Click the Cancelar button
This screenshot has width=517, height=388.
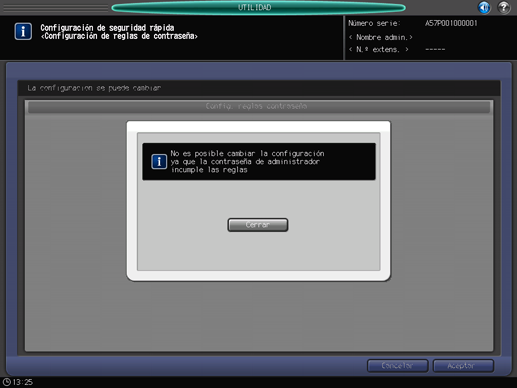click(397, 366)
